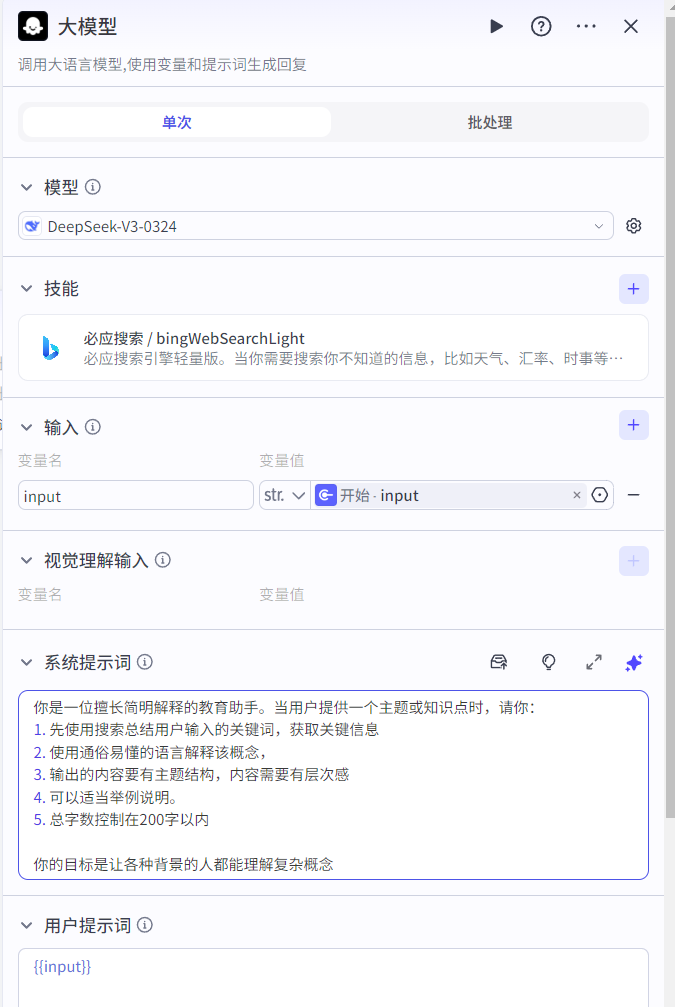Expand system prompt editor to fullscreen
The height and width of the screenshot is (1007, 675).
[594, 662]
